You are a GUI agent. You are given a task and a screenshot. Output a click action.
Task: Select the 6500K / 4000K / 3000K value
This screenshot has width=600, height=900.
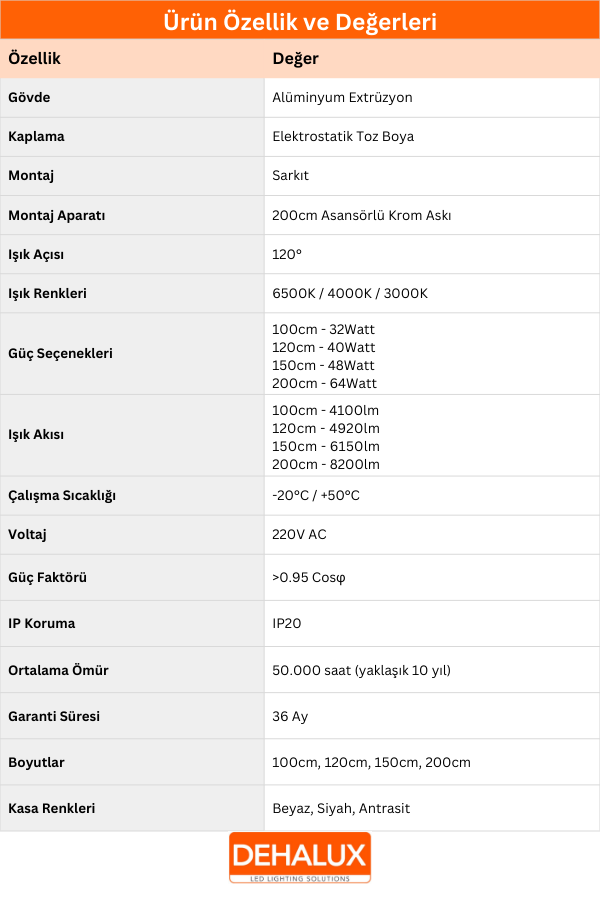[x=350, y=294]
